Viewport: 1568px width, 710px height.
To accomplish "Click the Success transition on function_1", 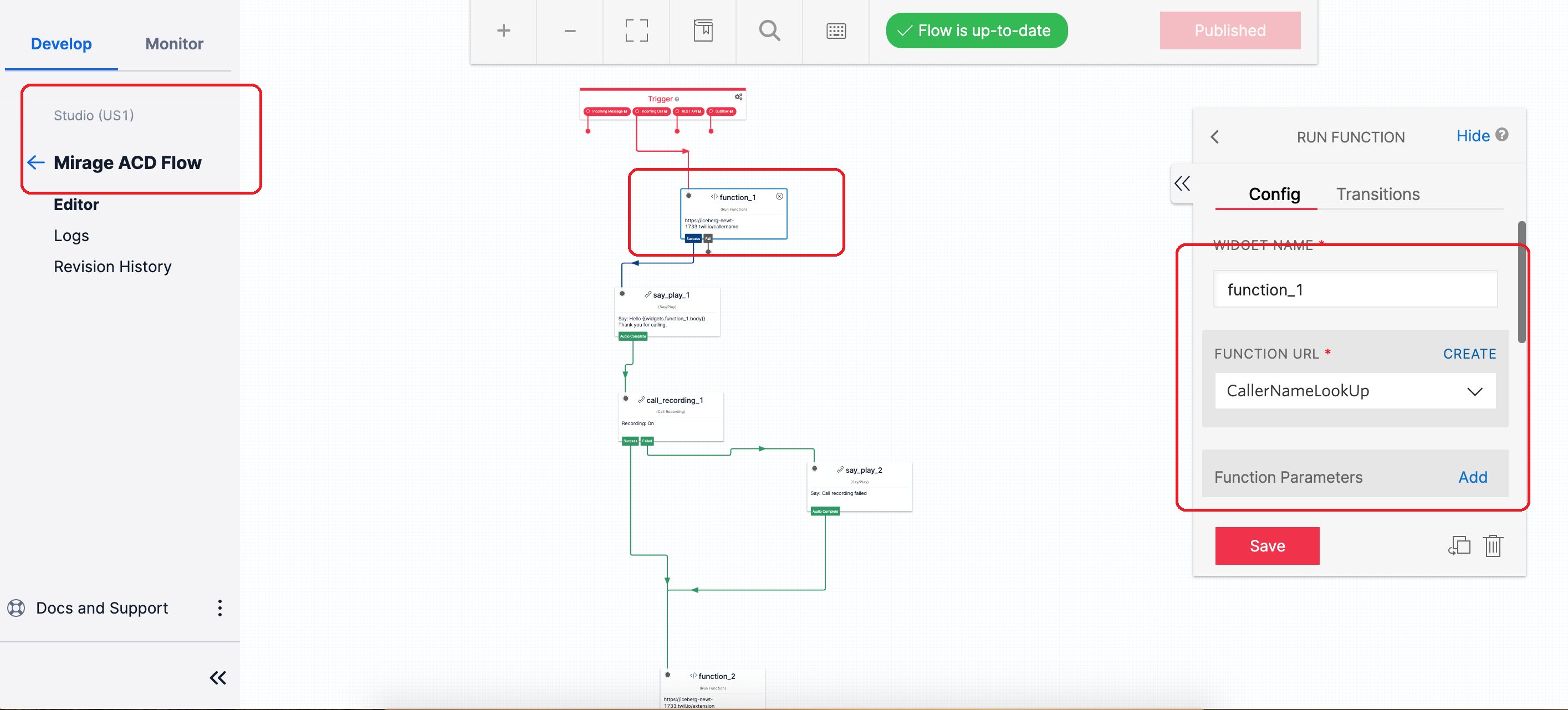I will [693, 239].
